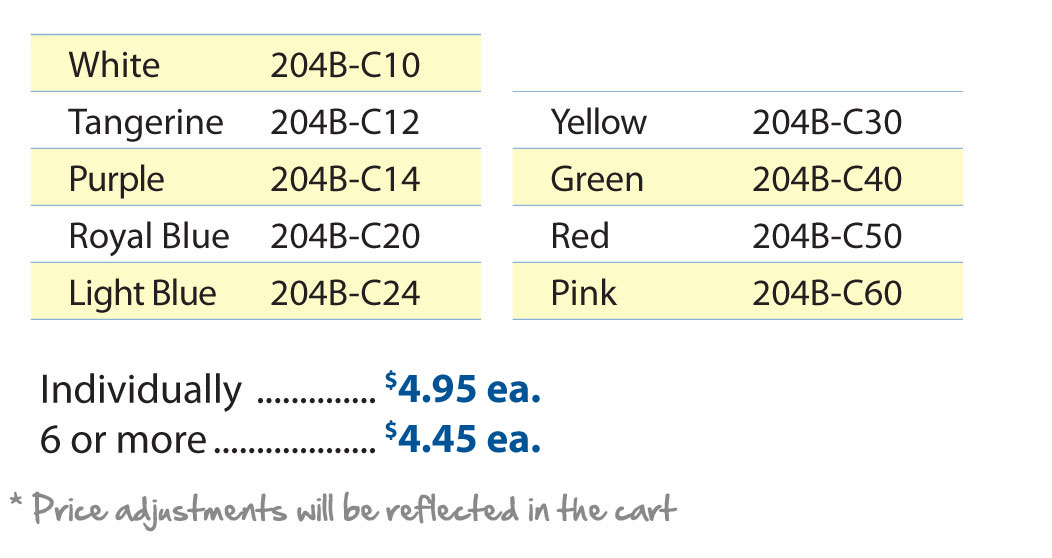Click product code 204B-C12
The image size is (1052, 558).
345,122
